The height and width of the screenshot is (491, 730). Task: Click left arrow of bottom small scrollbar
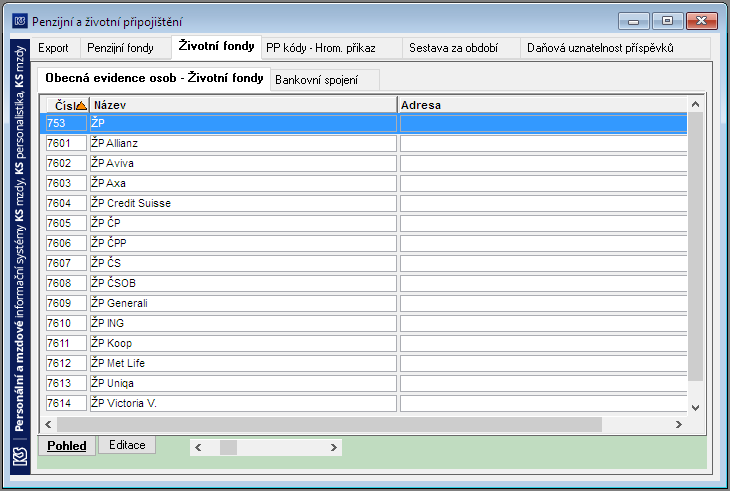pos(198,448)
